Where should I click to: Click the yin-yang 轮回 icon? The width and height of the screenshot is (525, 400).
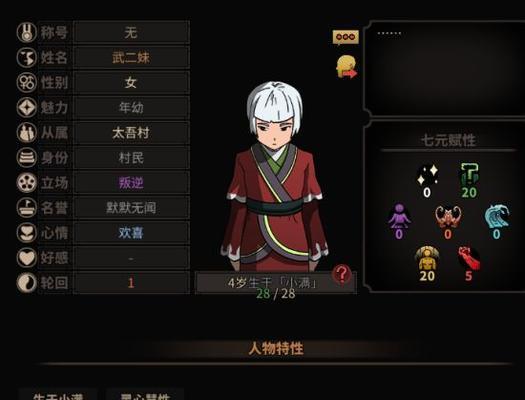pyautogui.click(x=26, y=283)
